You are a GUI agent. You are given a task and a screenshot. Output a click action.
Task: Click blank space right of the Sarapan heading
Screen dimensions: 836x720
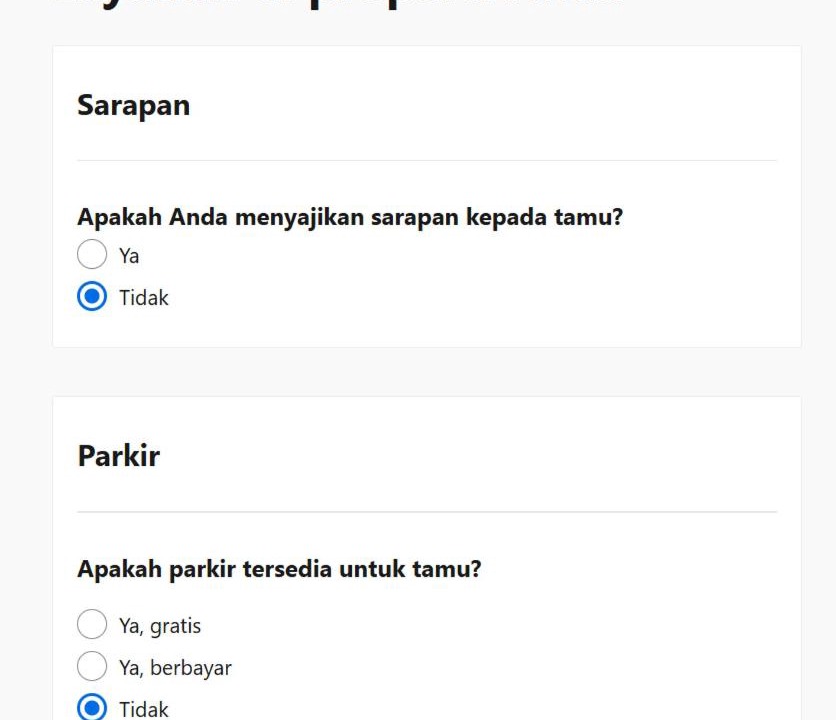pos(500,105)
